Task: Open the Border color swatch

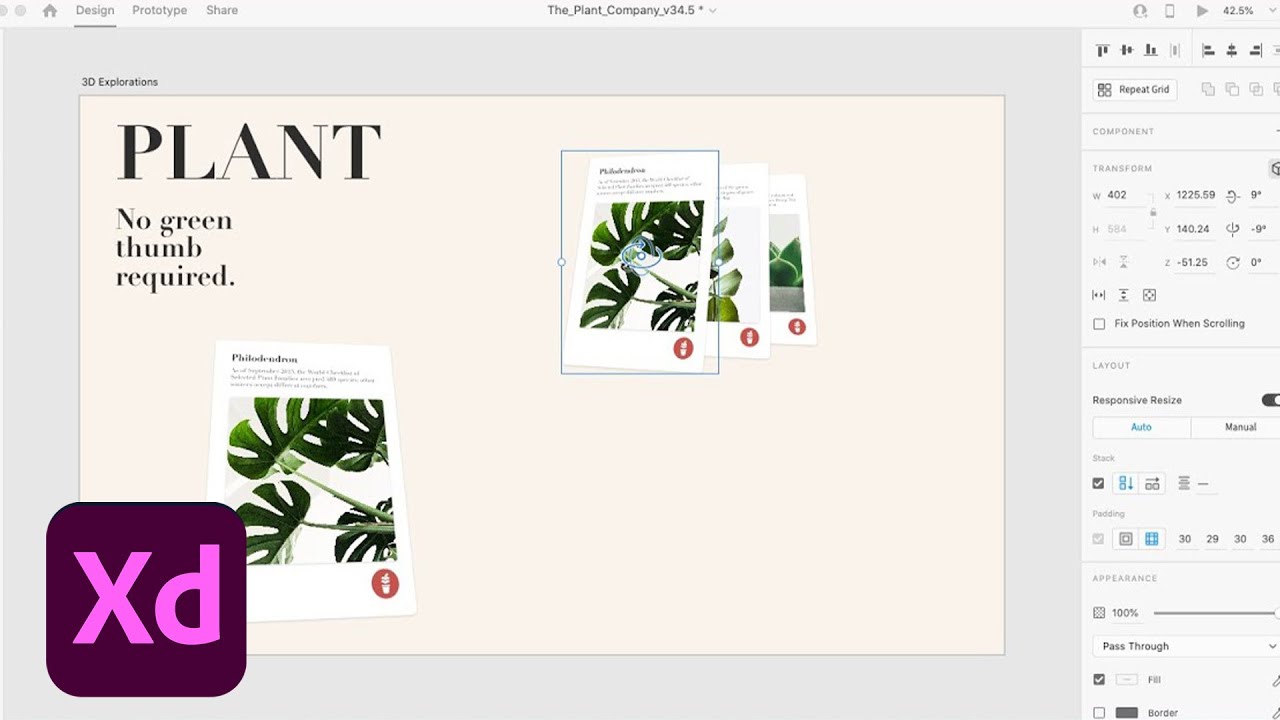Action: (x=1127, y=713)
